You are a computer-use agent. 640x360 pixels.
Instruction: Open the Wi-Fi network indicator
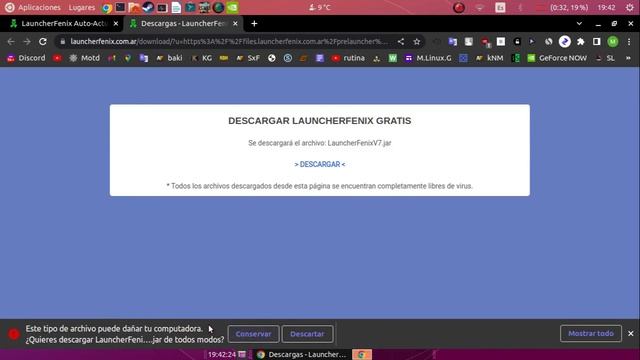tap(480, 7)
